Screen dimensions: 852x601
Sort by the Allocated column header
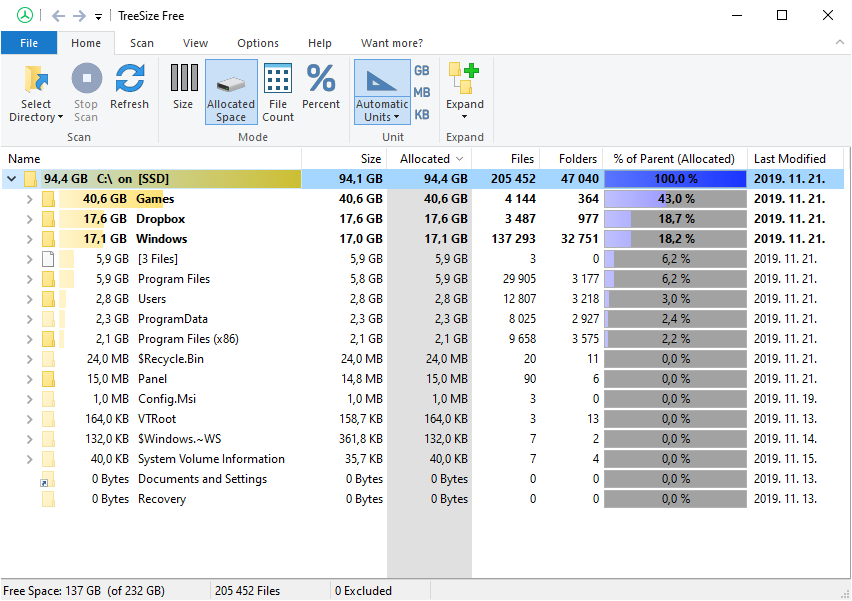click(429, 159)
